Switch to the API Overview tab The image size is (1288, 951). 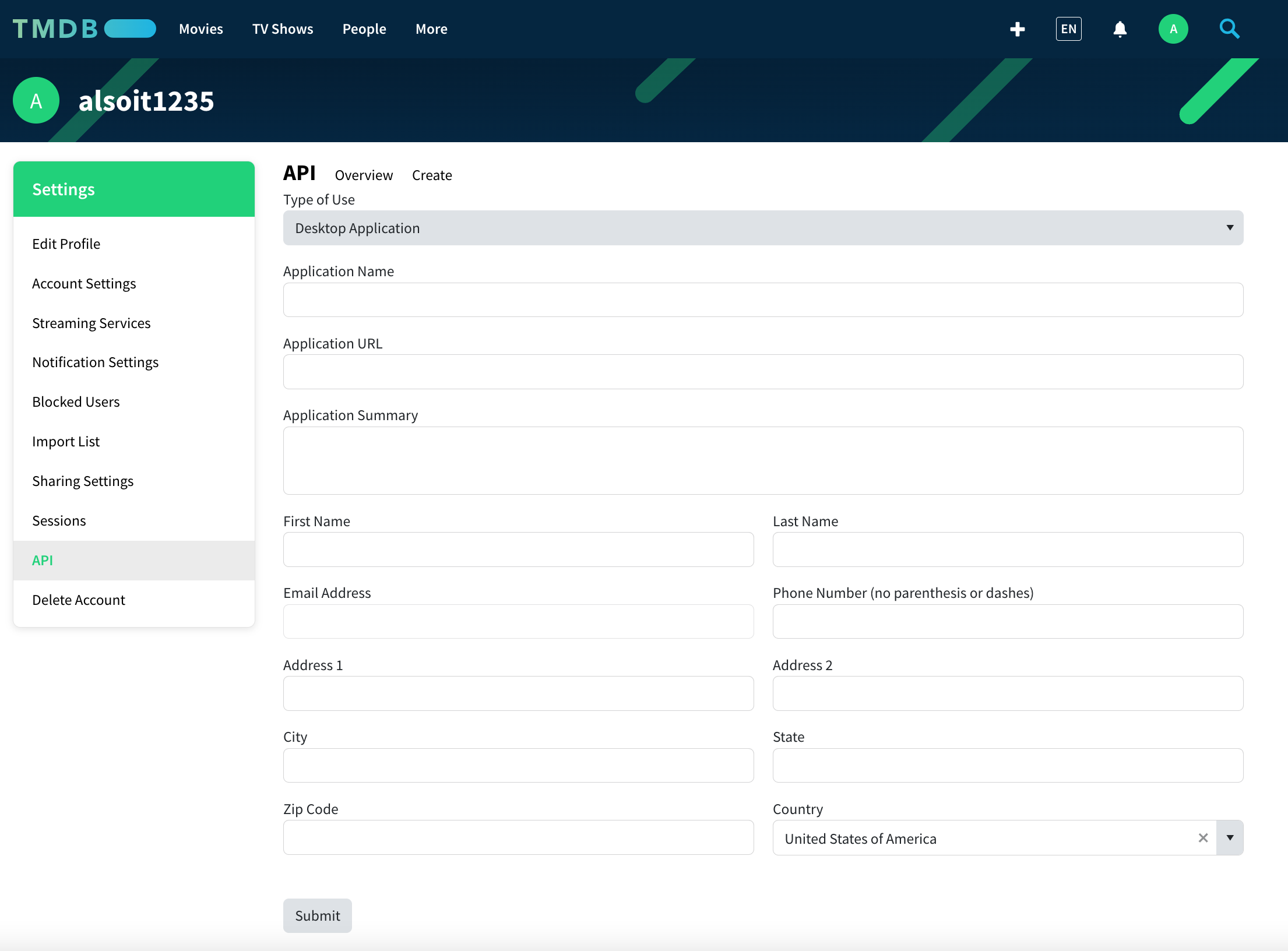[x=364, y=175]
